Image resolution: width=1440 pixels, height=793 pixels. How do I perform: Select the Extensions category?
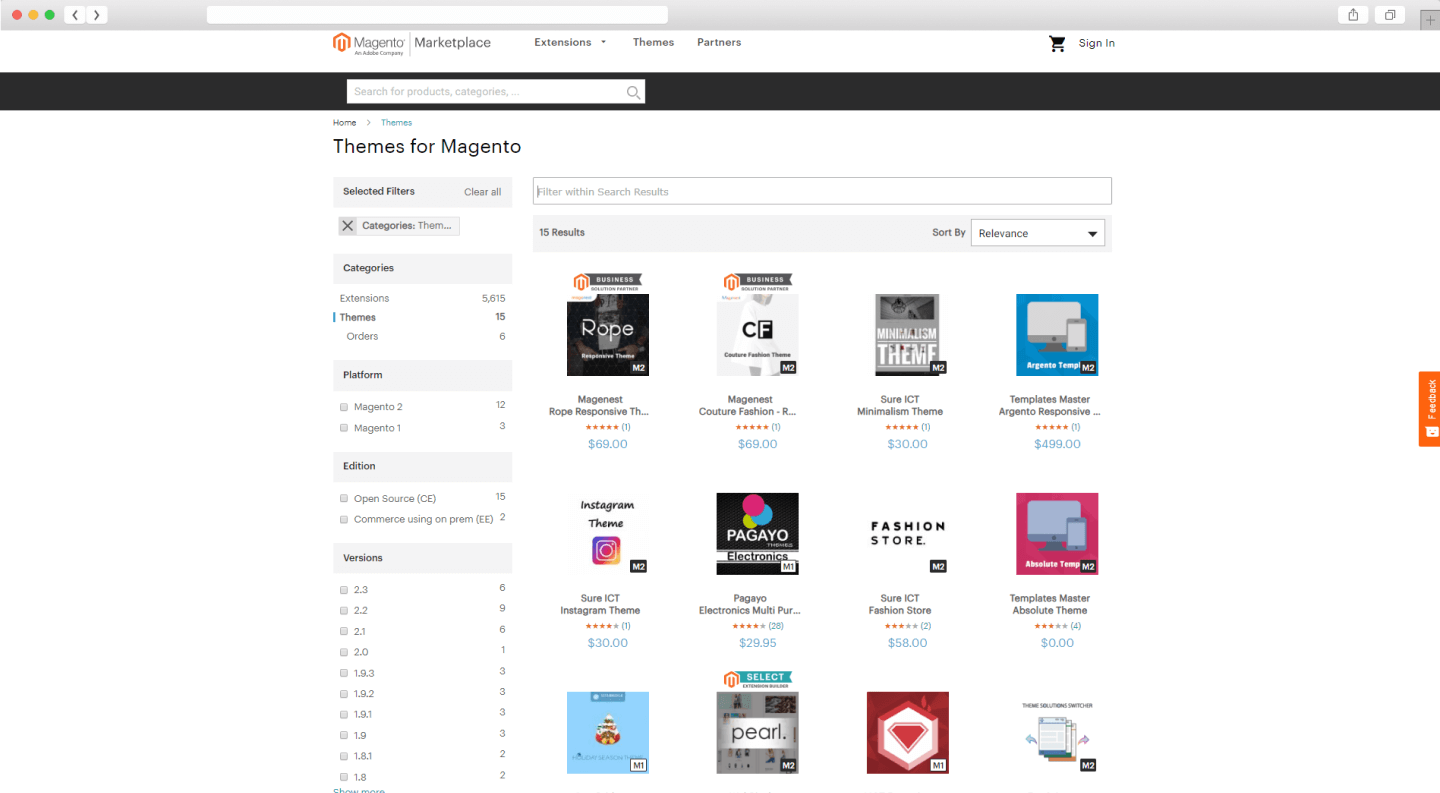[x=364, y=298]
